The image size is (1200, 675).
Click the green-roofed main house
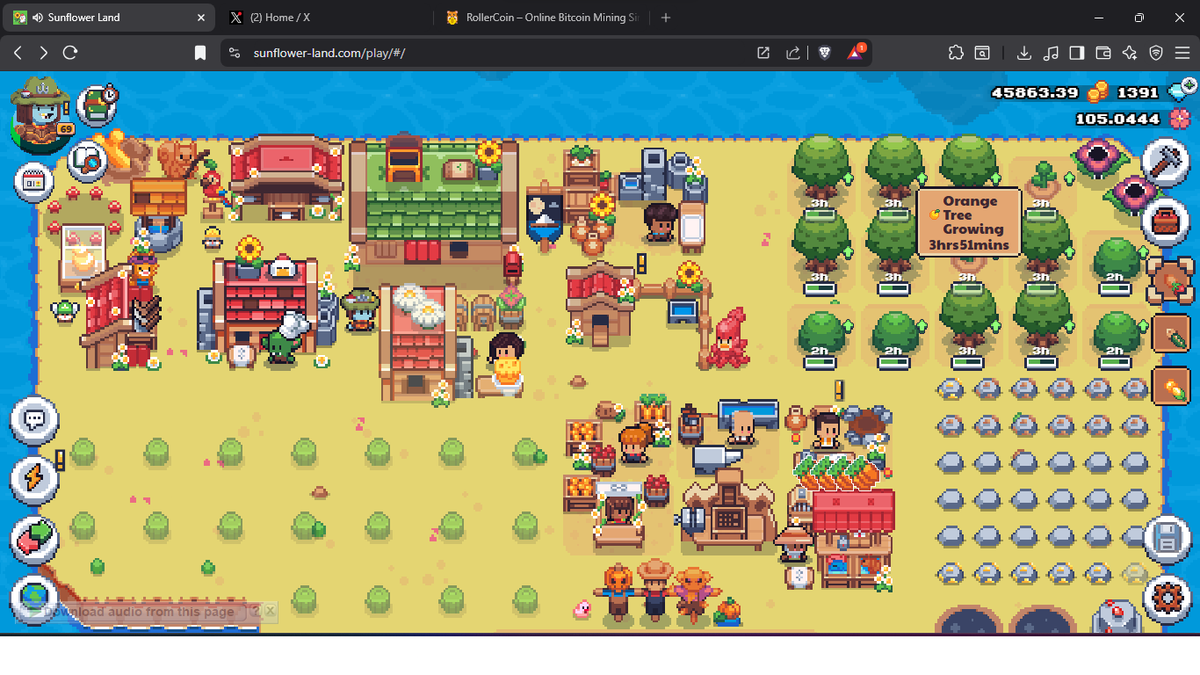tap(433, 201)
